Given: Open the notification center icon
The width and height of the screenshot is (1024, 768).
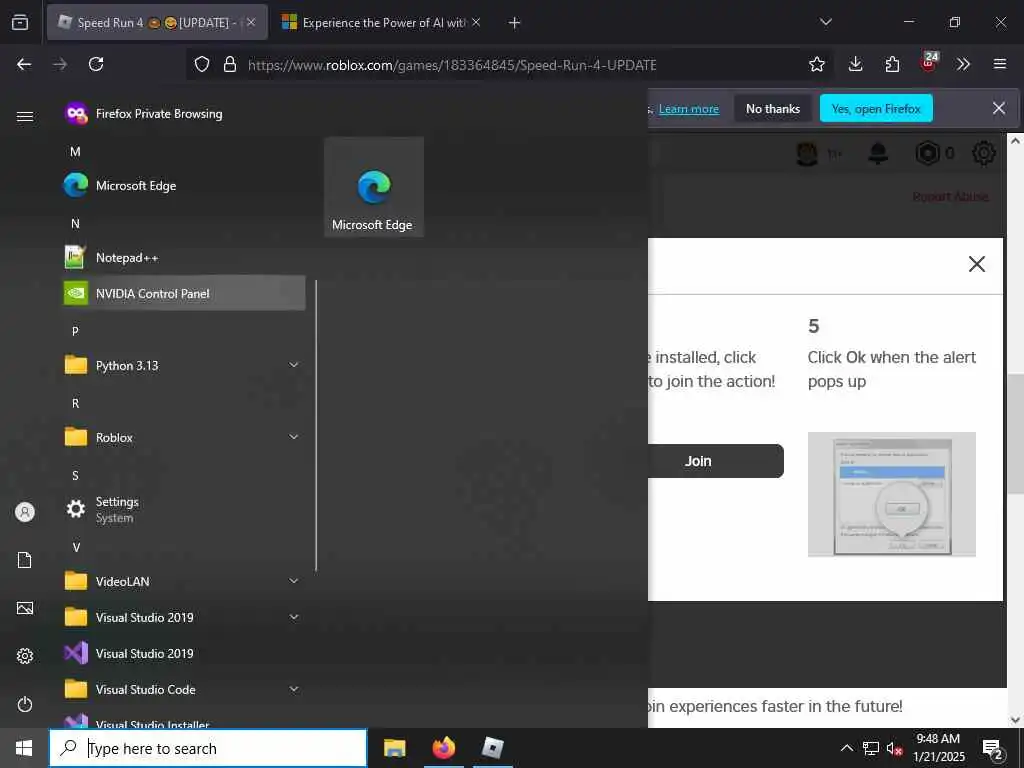Looking at the screenshot, I should 993,748.
